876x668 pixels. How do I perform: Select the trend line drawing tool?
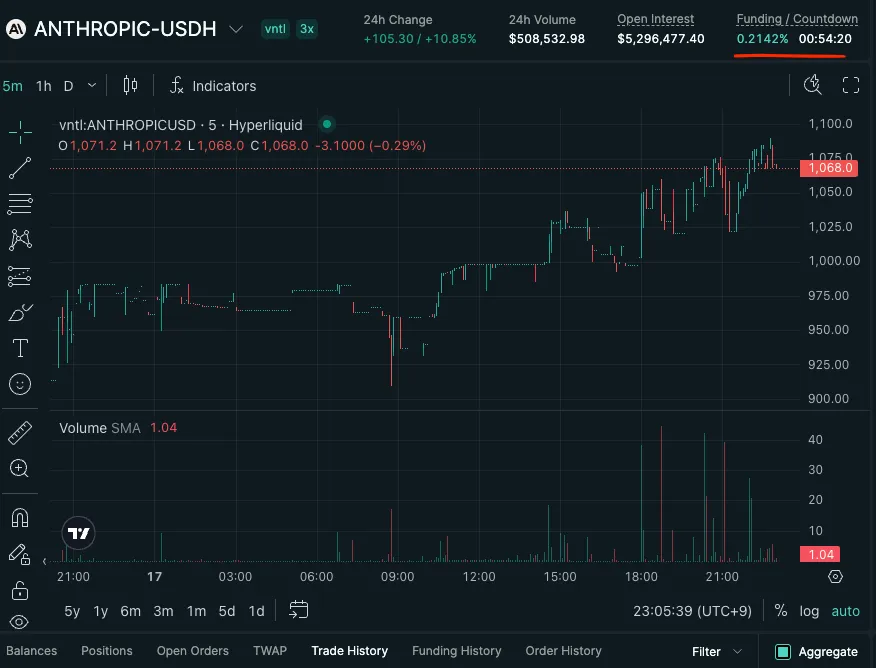click(20, 168)
